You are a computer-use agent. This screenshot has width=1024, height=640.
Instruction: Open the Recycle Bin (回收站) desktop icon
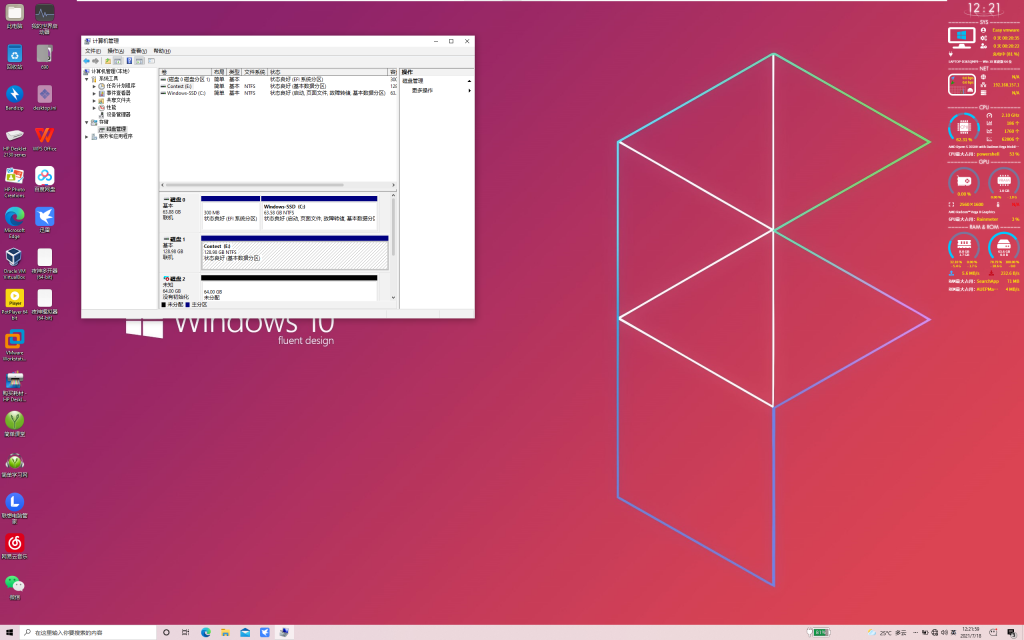click(x=14, y=57)
